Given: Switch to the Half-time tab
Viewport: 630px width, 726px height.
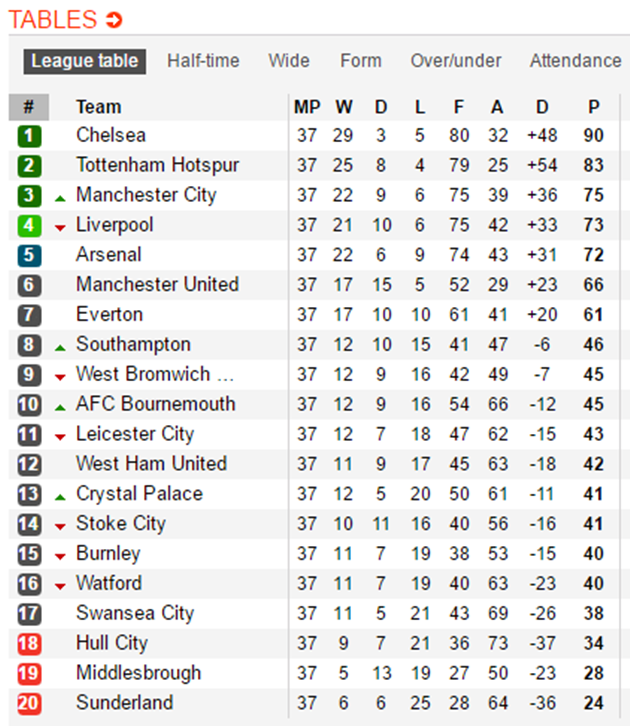Looking at the screenshot, I should pyautogui.click(x=203, y=61).
